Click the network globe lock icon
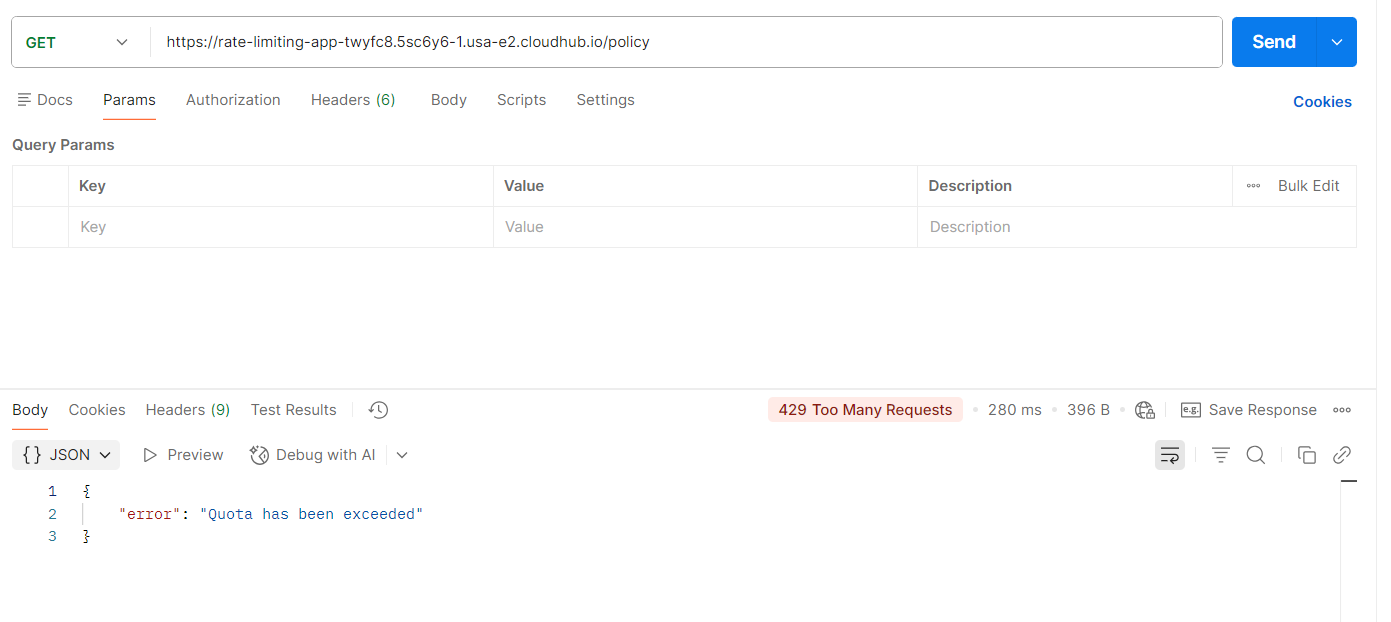The width and height of the screenshot is (1391, 622). (1145, 410)
